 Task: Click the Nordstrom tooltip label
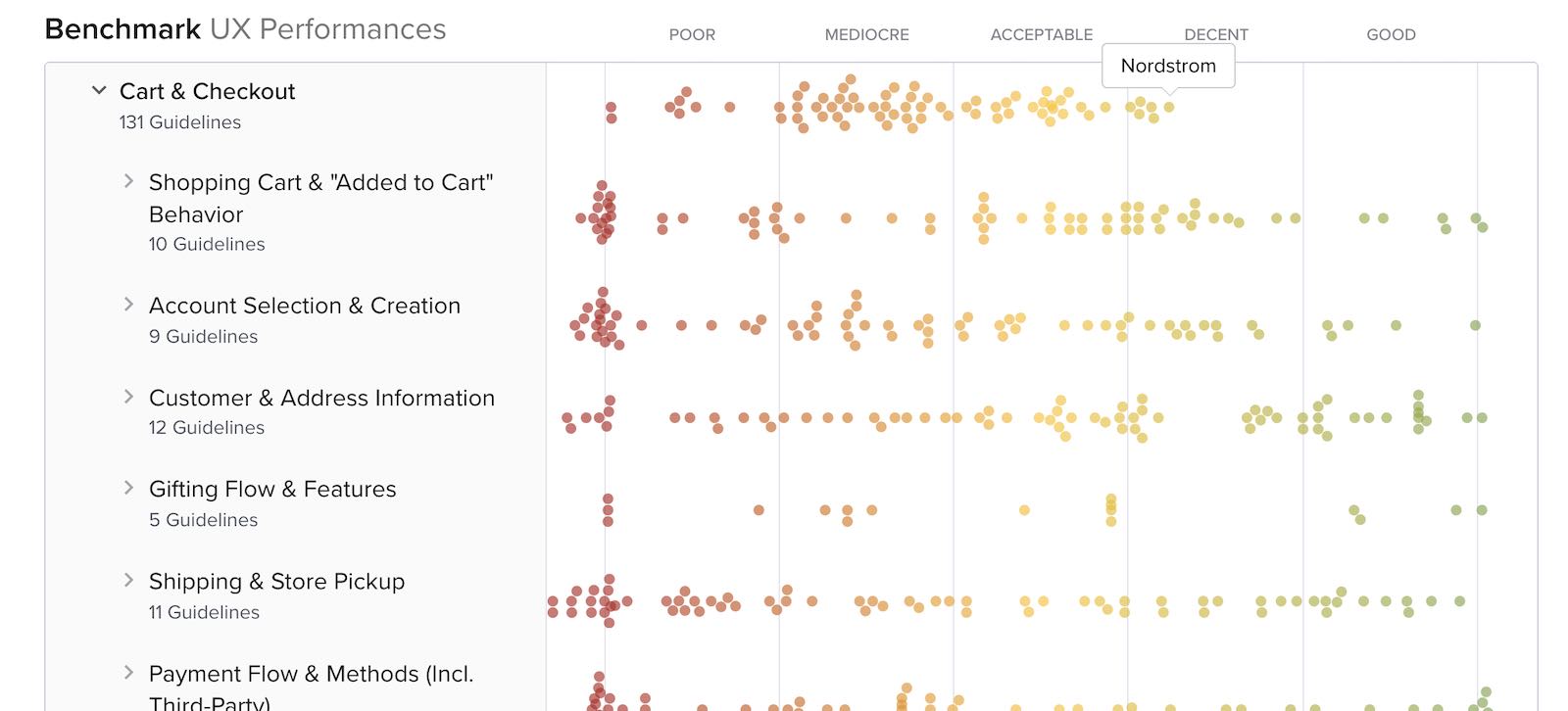(1168, 66)
